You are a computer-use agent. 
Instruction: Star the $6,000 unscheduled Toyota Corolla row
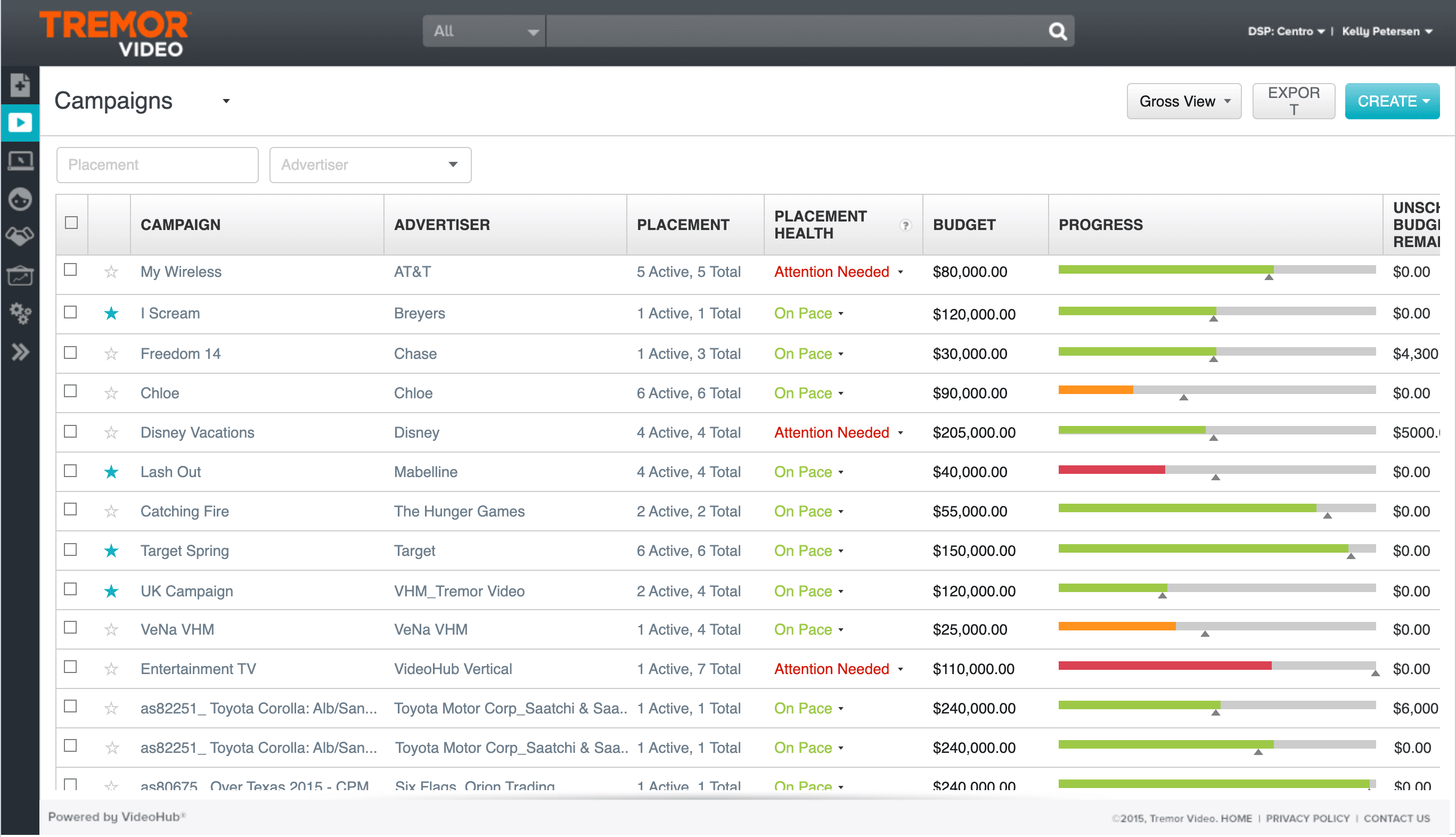[x=111, y=708]
